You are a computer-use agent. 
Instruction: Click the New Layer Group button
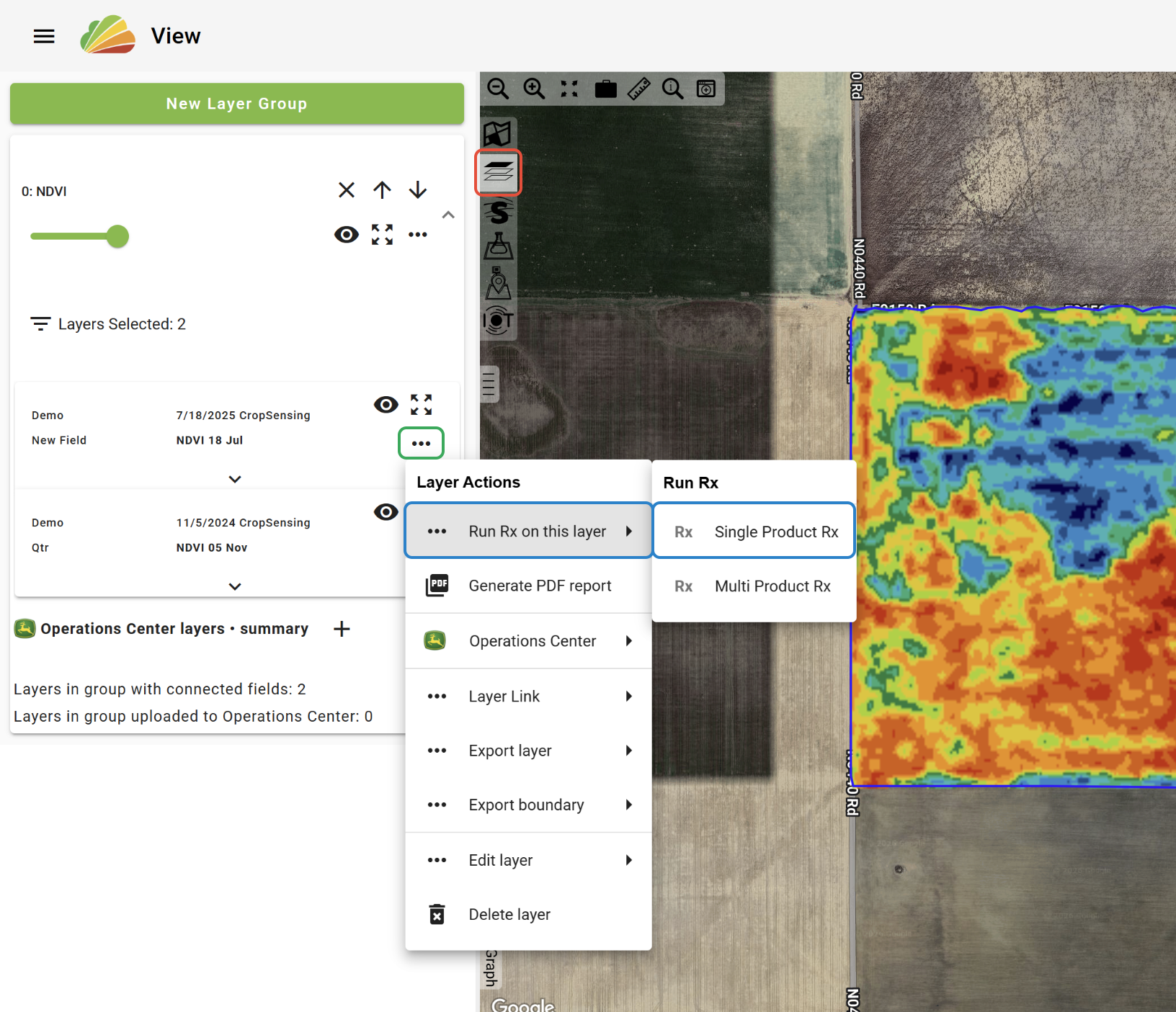click(237, 104)
